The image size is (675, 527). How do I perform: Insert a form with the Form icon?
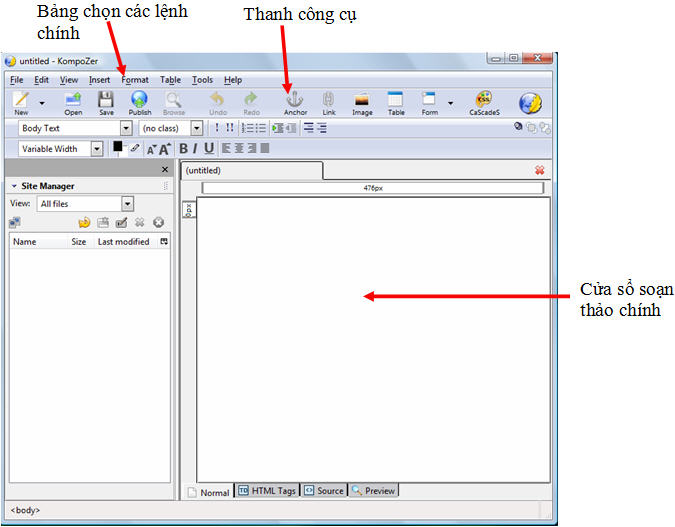[x=429, y=103]
